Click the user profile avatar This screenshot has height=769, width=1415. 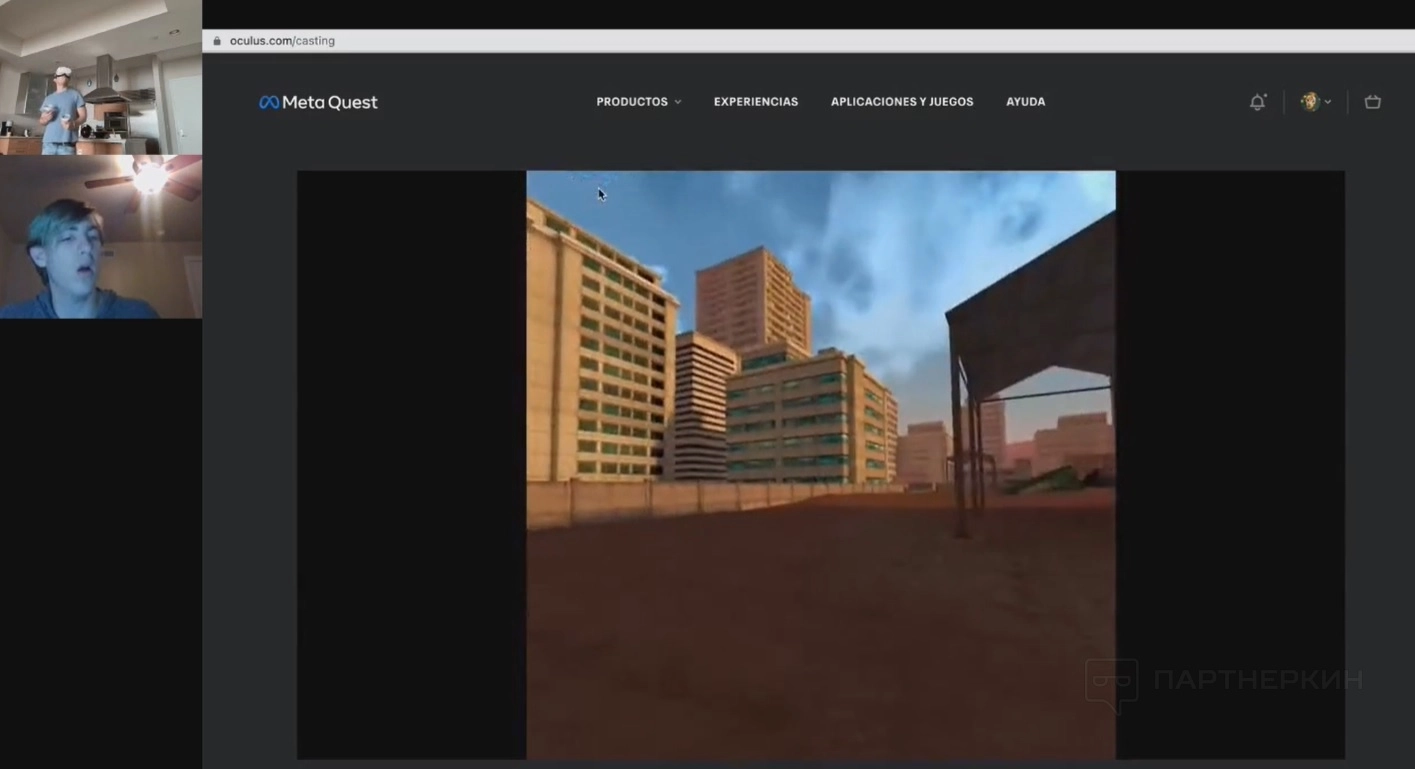[1309, 102]
